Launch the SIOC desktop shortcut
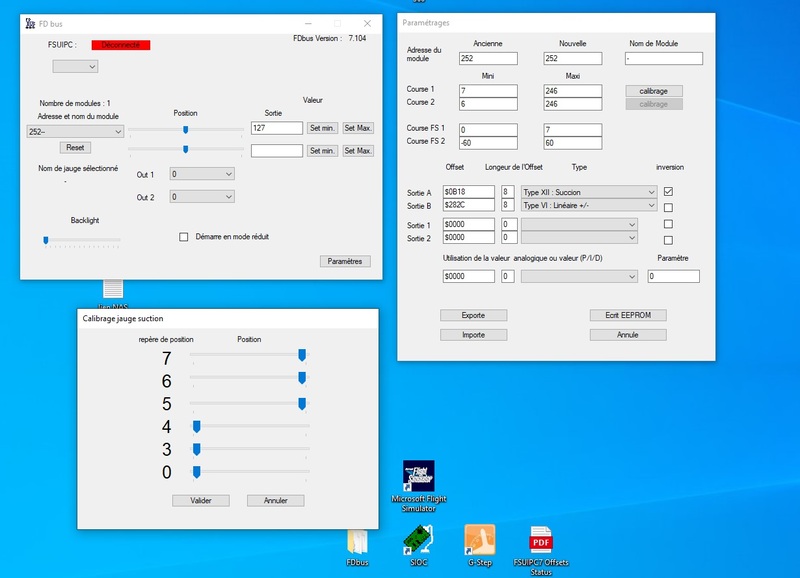 coord(418,541)
